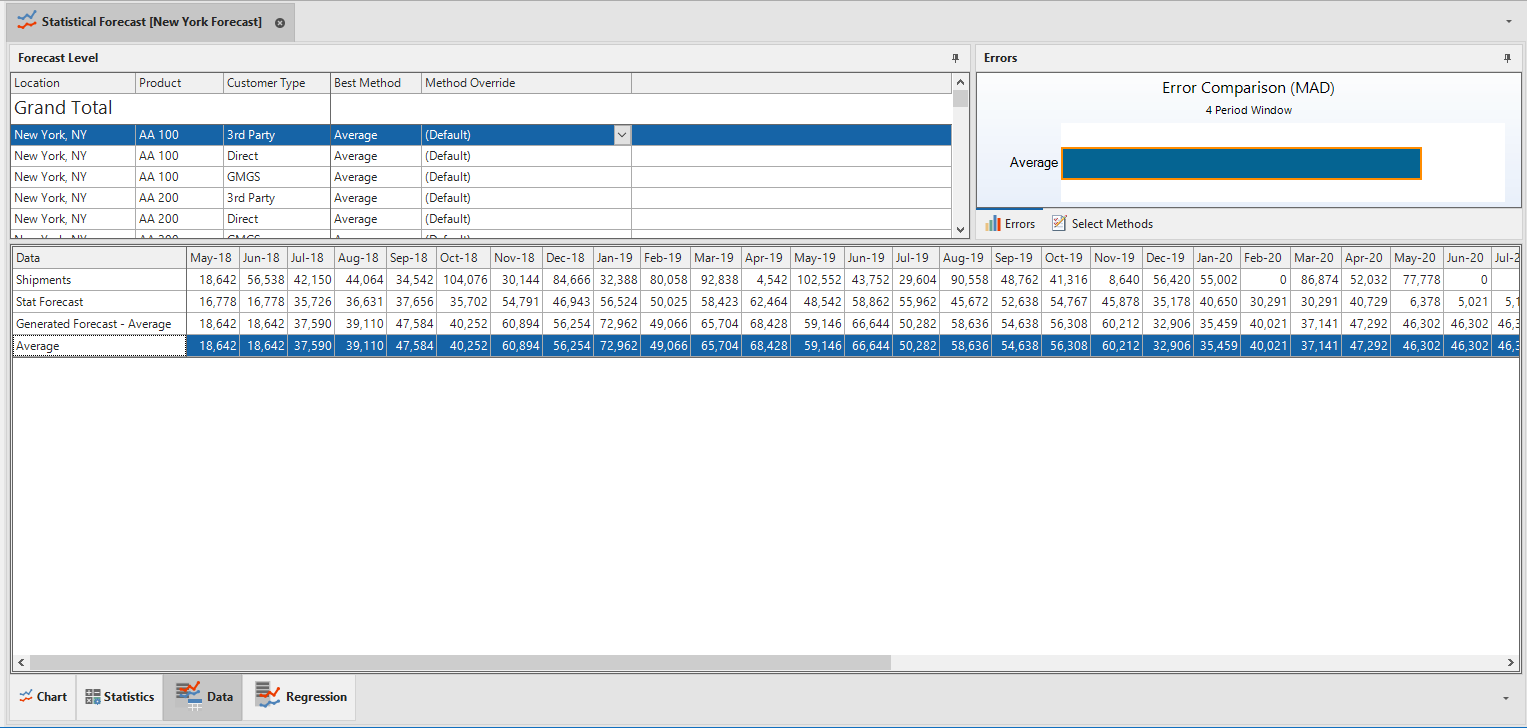Click Stat Forecast value 62,464

(x=766, y=302)
